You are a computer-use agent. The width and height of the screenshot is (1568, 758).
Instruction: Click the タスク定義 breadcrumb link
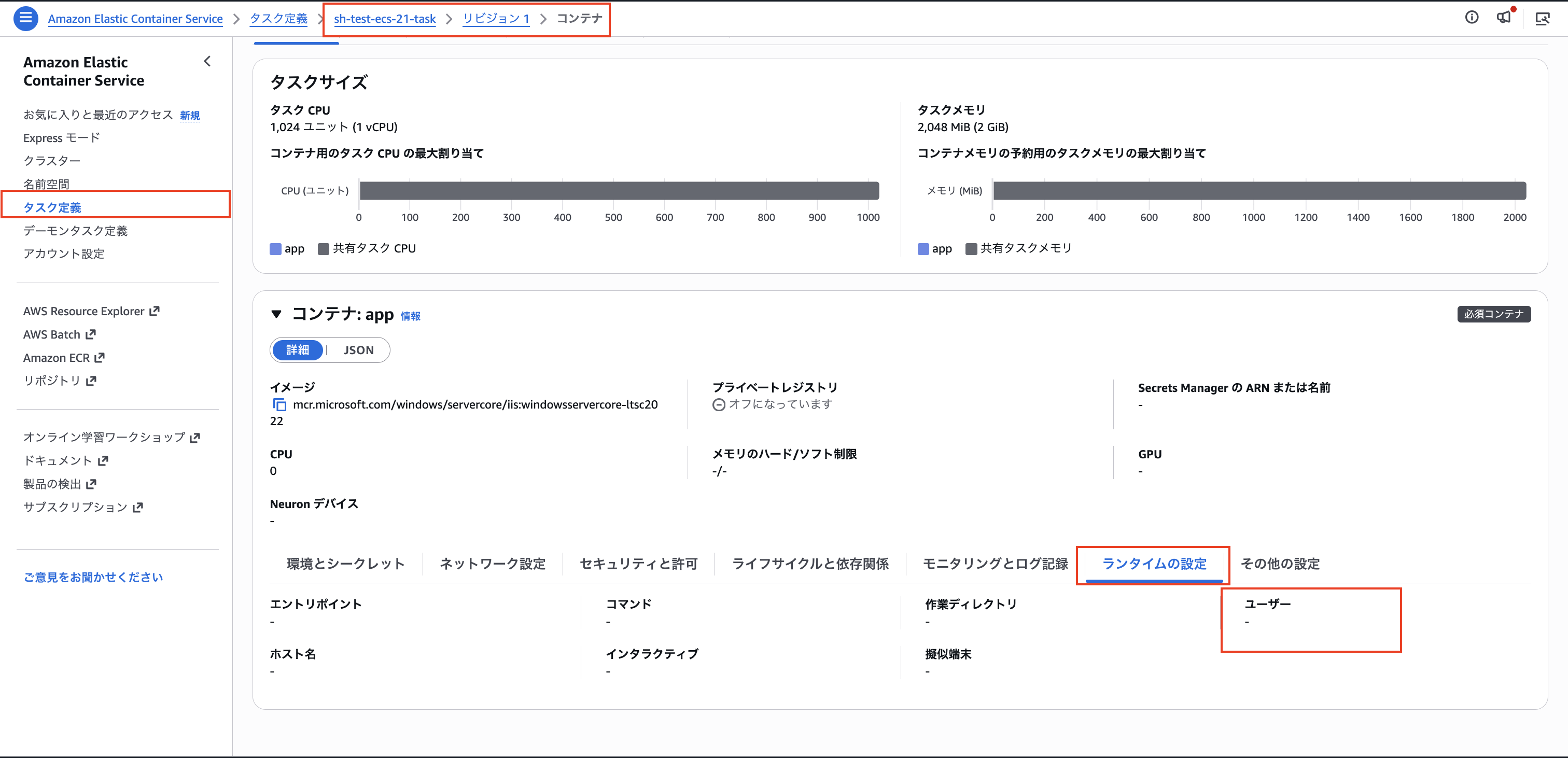[279, 18]
